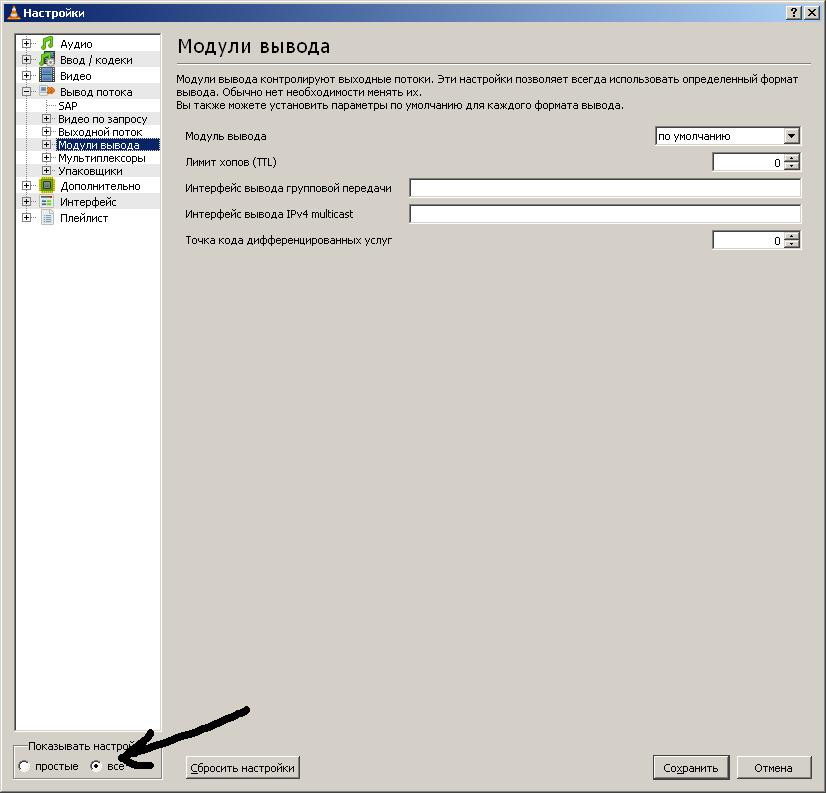
Task: Click the Плейлист document icon
Action: (x=47, y=218)
